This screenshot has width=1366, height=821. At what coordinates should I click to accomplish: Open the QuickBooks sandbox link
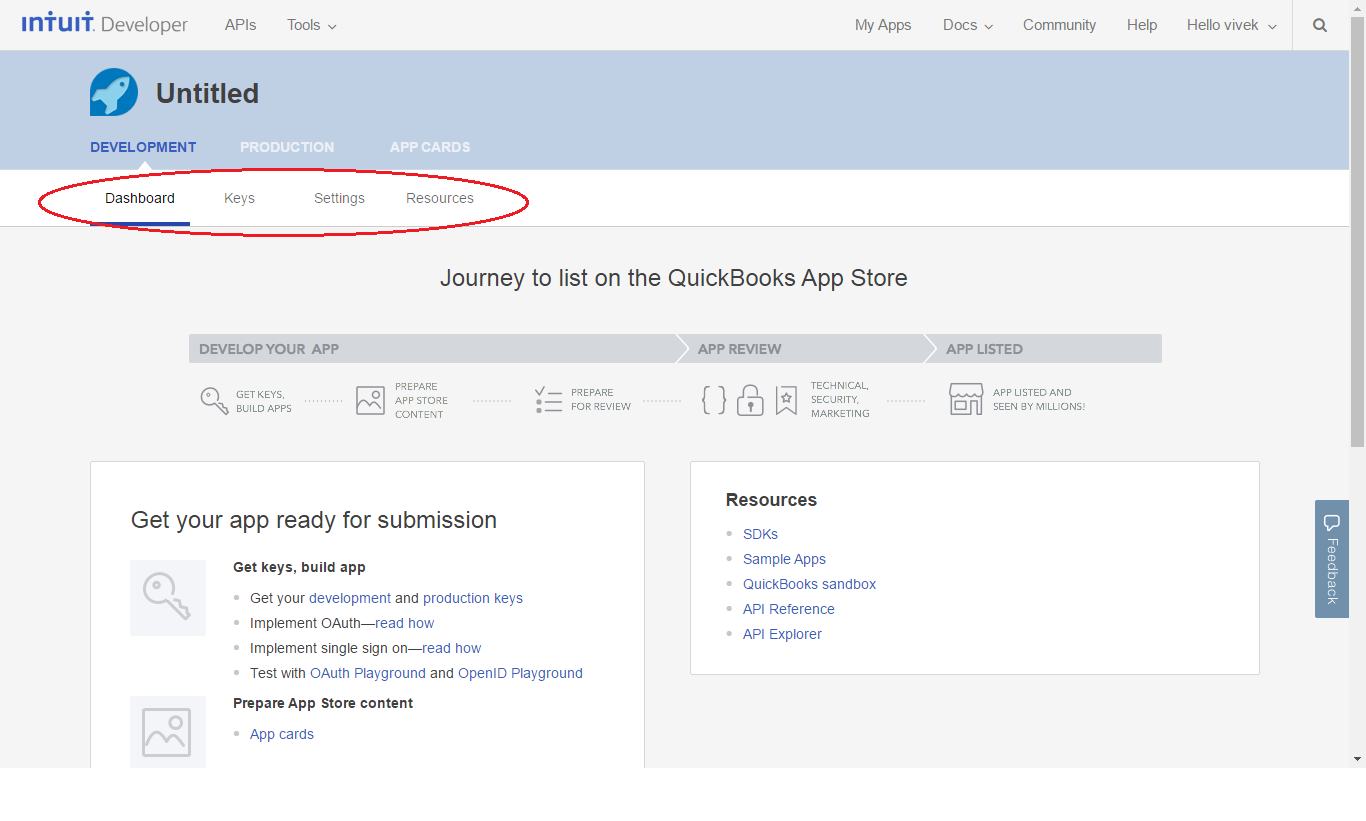(809, 584)
